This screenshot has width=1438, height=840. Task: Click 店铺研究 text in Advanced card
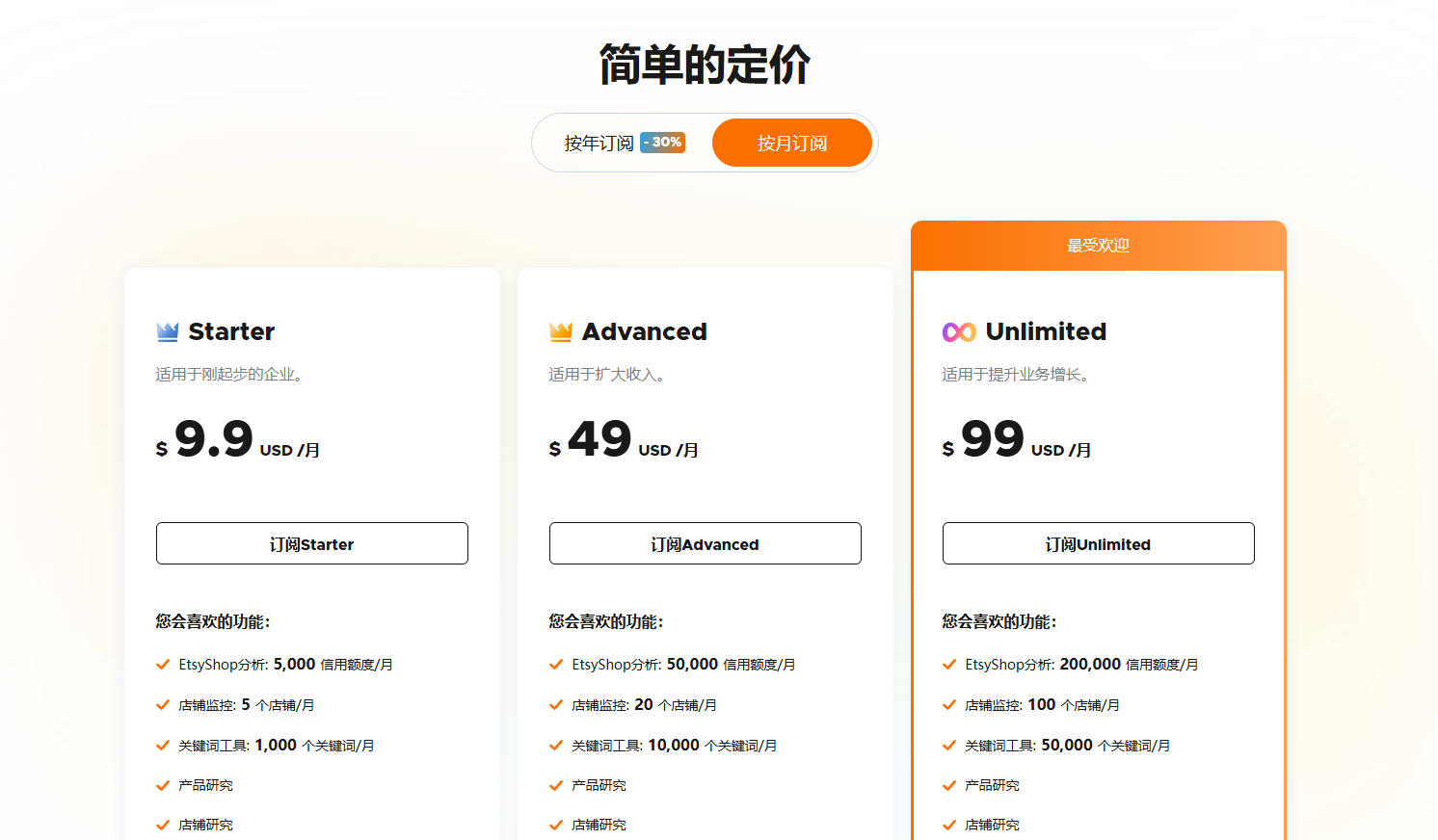click(599, 826)
